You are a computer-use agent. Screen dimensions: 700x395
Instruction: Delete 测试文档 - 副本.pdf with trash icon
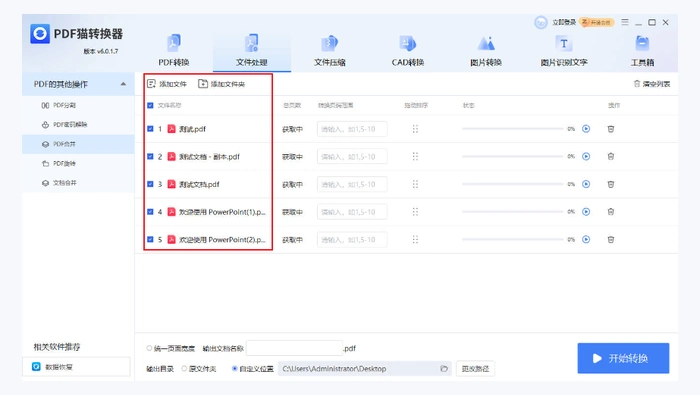[611, 157]
